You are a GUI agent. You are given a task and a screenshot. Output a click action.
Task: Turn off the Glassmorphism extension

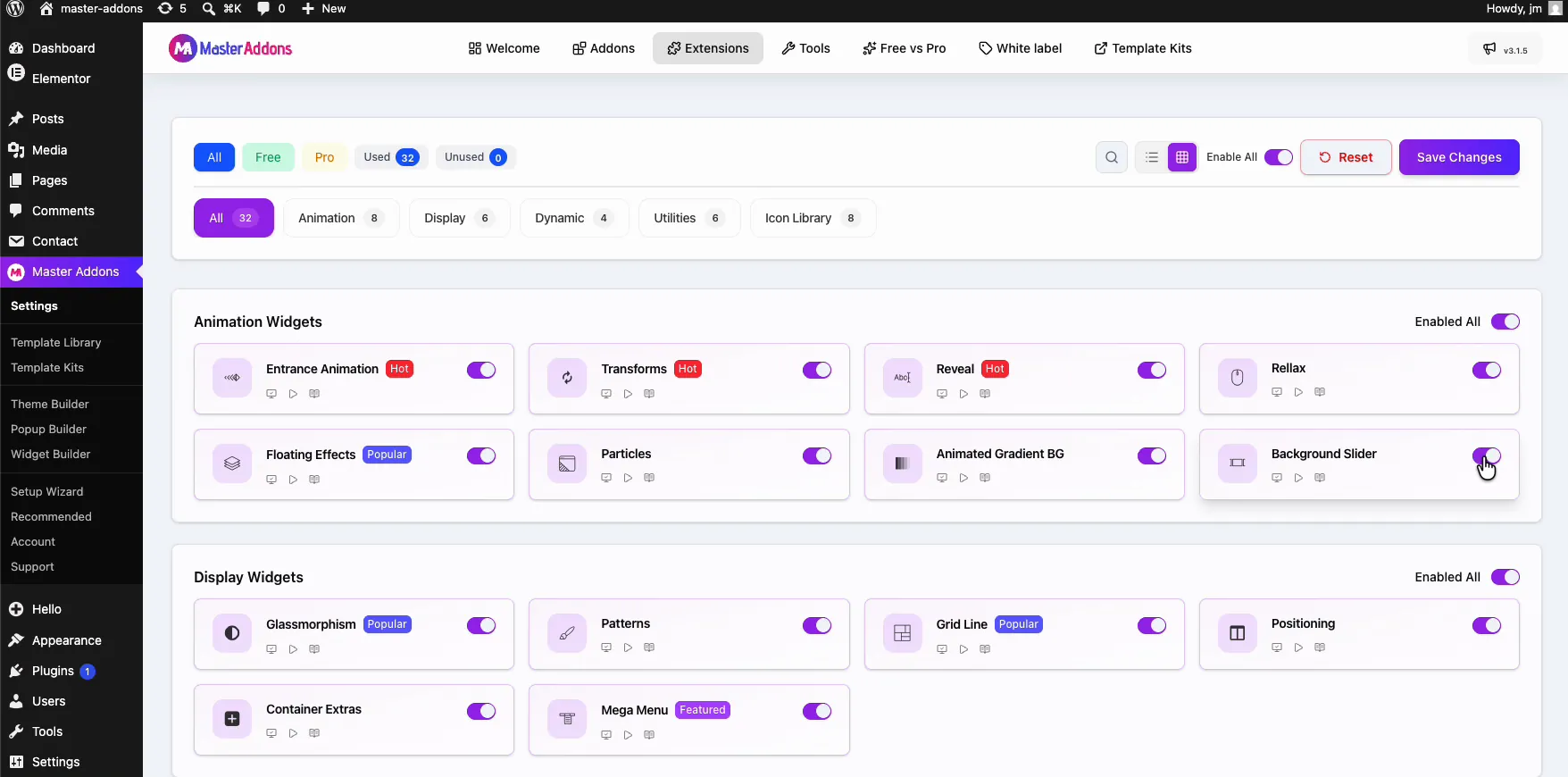481,625
